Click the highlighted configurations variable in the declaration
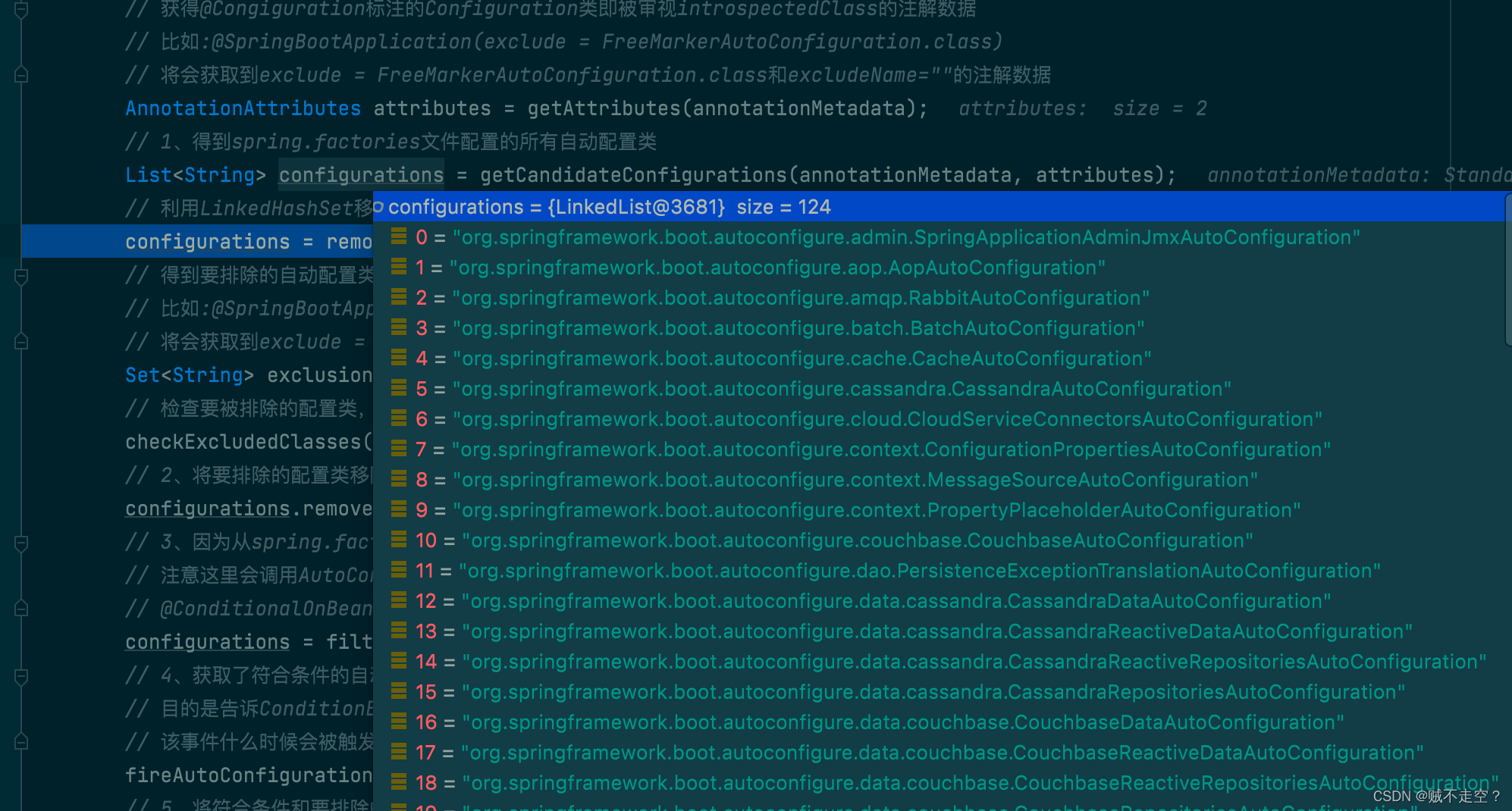1512x811 pixels. (361, 175)
